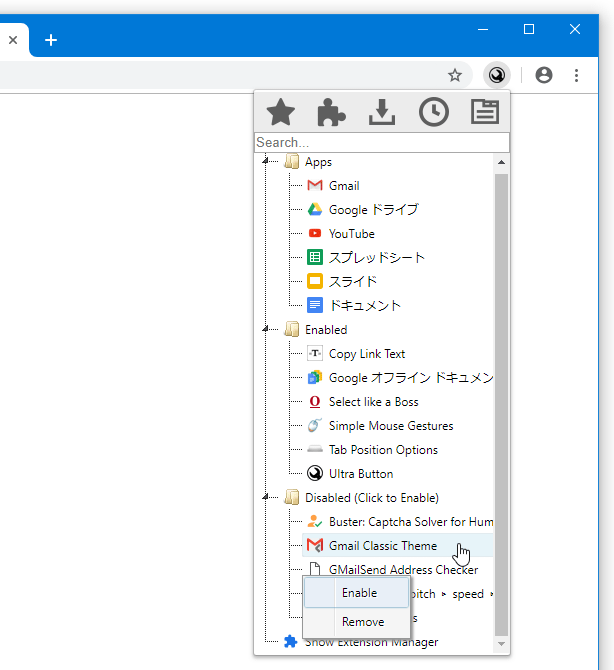Image resolution: width=614 pixels, height=670 pixels.
Task: Click the Gmail Classic Theme icon
Action: click(315, 546)
